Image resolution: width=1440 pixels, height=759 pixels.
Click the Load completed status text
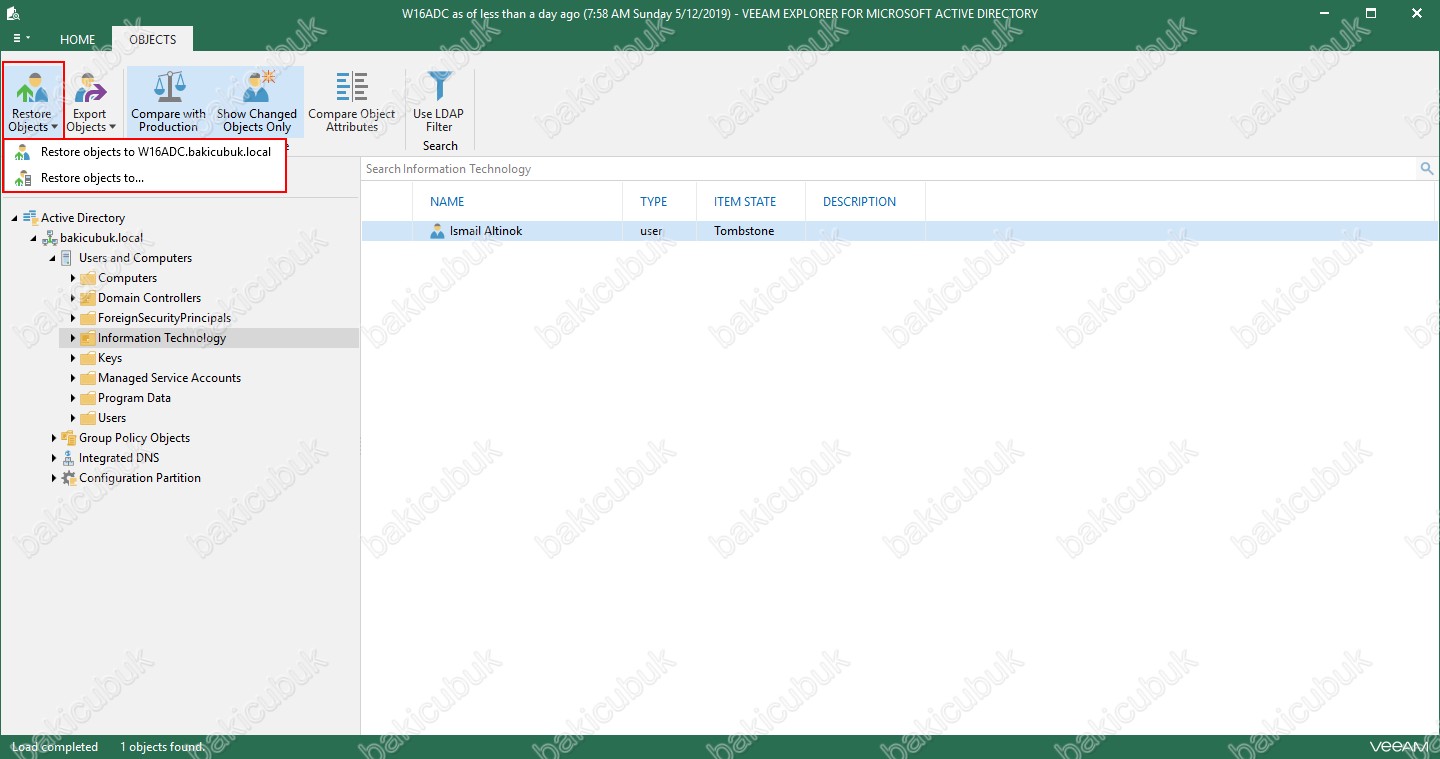54,747
